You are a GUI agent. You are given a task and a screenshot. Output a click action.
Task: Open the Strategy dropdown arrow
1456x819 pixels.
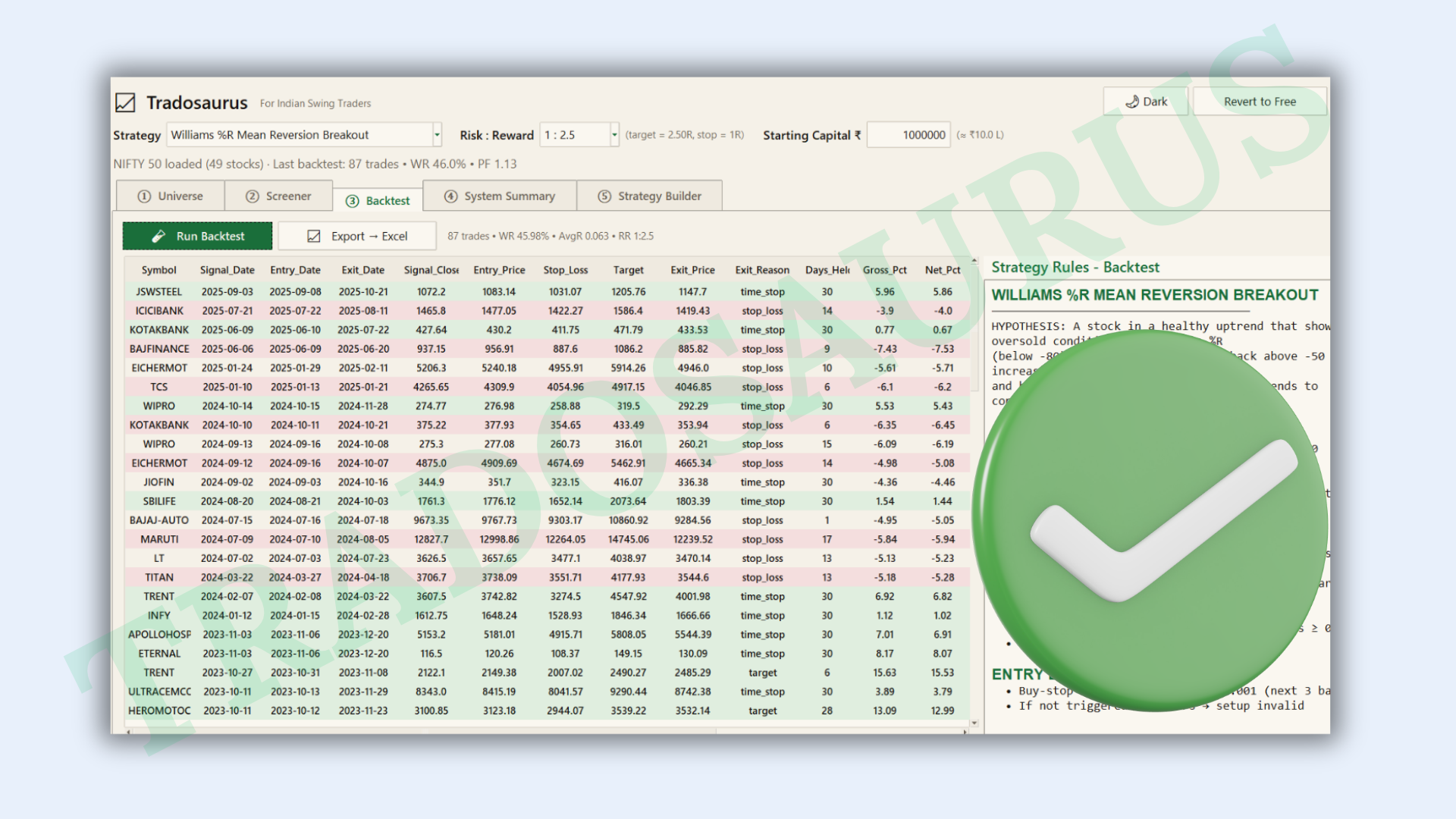click(437, 135)
